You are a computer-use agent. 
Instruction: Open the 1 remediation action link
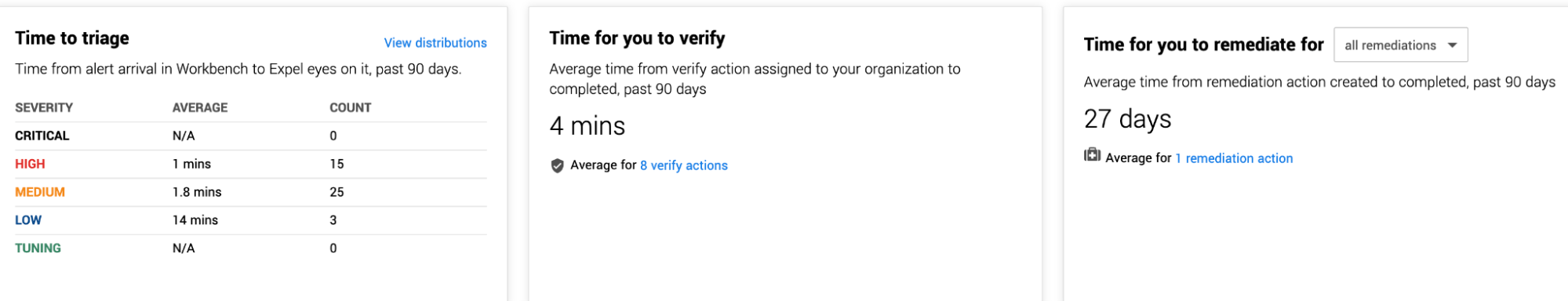tap(1234, 158)
